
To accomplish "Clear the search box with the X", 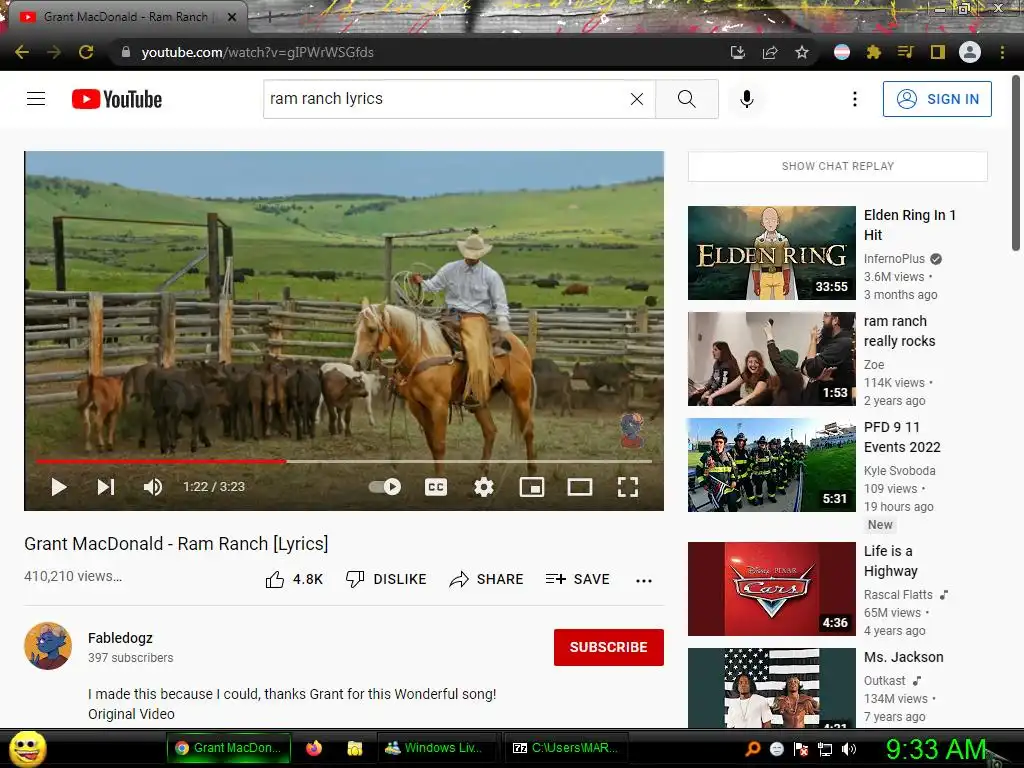I will pos(637,99).
